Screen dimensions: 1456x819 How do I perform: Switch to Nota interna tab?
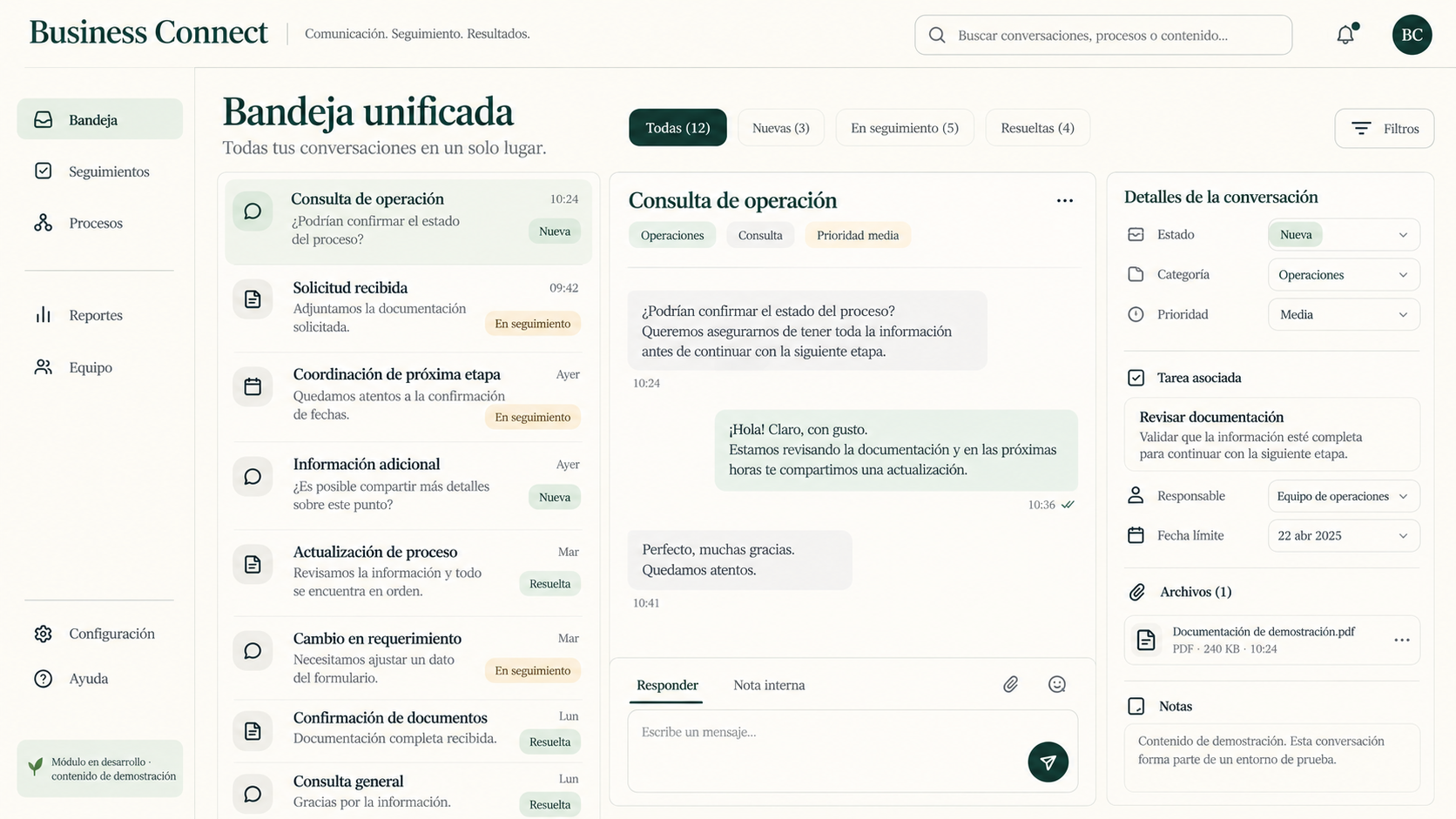pyautogui.click(x=769, y=686)
